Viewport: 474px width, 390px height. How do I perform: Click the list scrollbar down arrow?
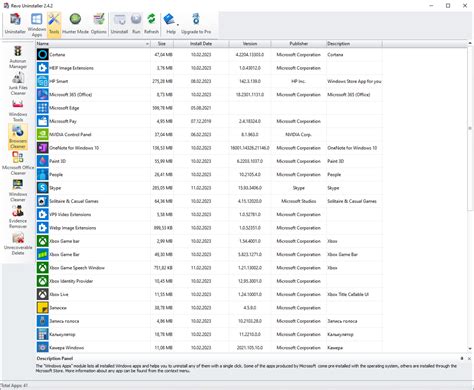[x=470, y=349]
